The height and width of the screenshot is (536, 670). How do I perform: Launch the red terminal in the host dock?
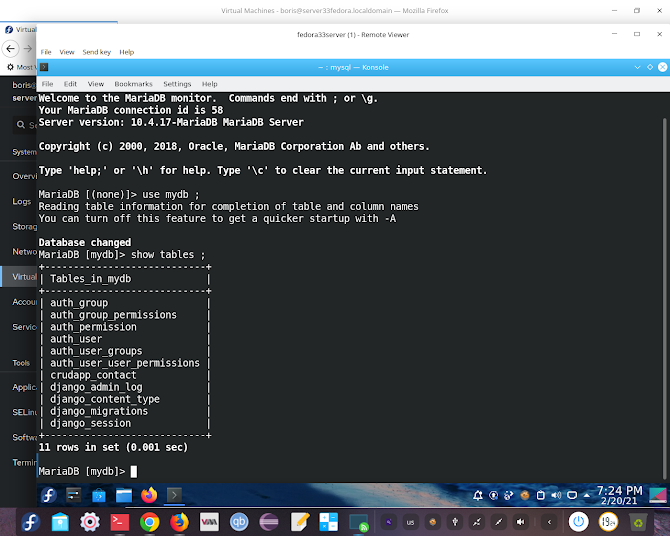120,522
